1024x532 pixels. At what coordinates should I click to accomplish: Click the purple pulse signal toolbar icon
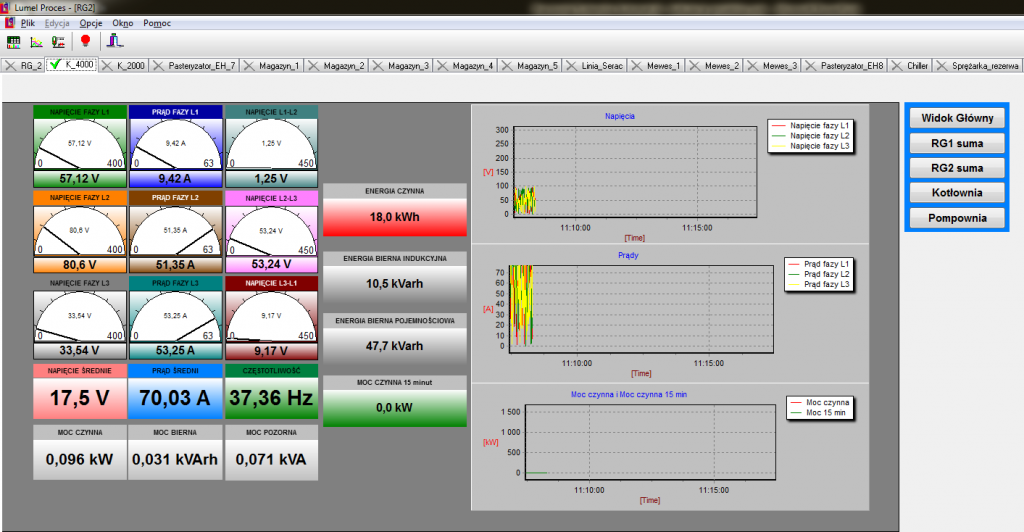[x=115, y=41]
